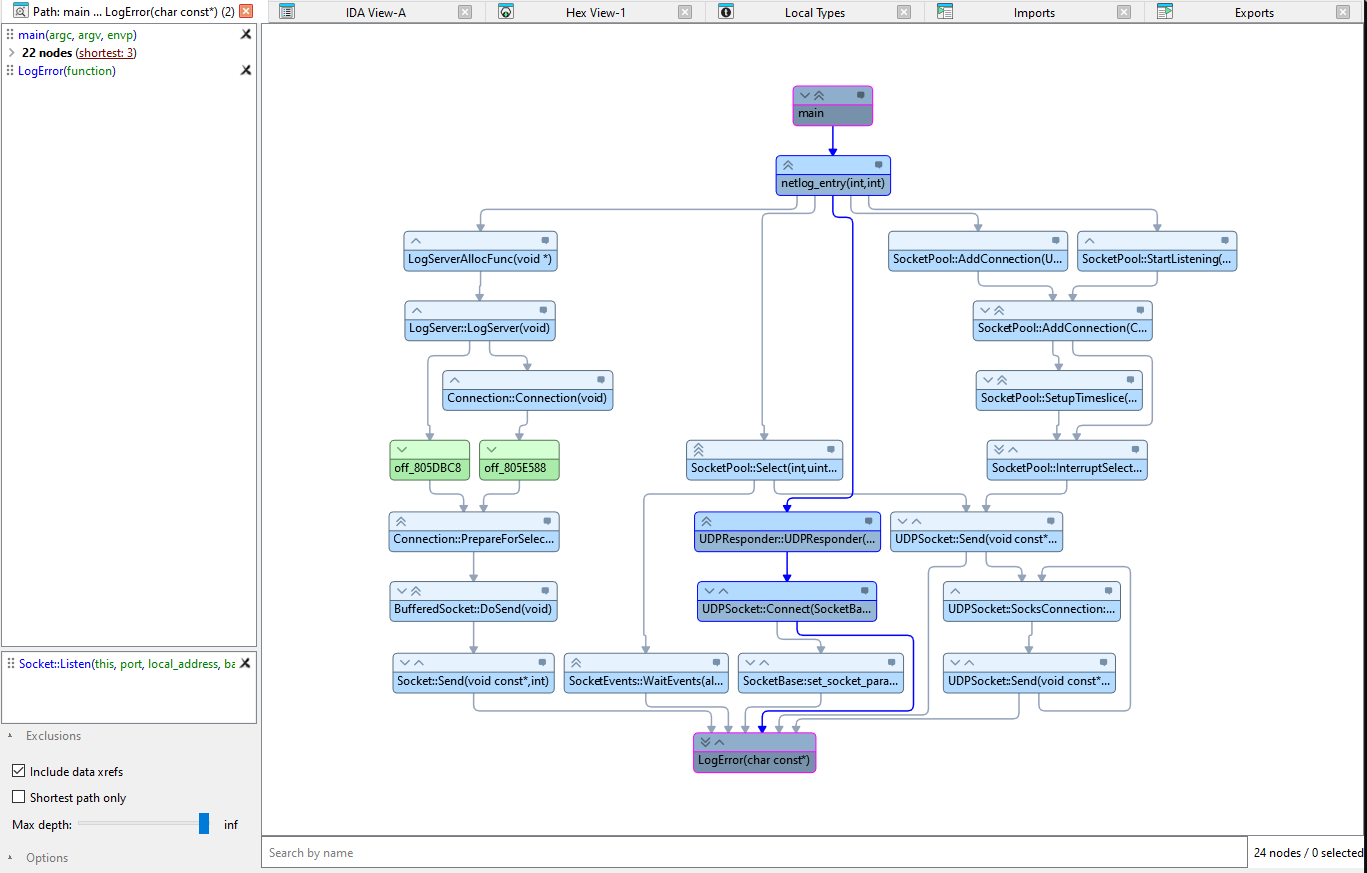Viewport: 1367px width, 873px height.
Task: Switch to the IDA View-A tab
Action: [375, 12]
